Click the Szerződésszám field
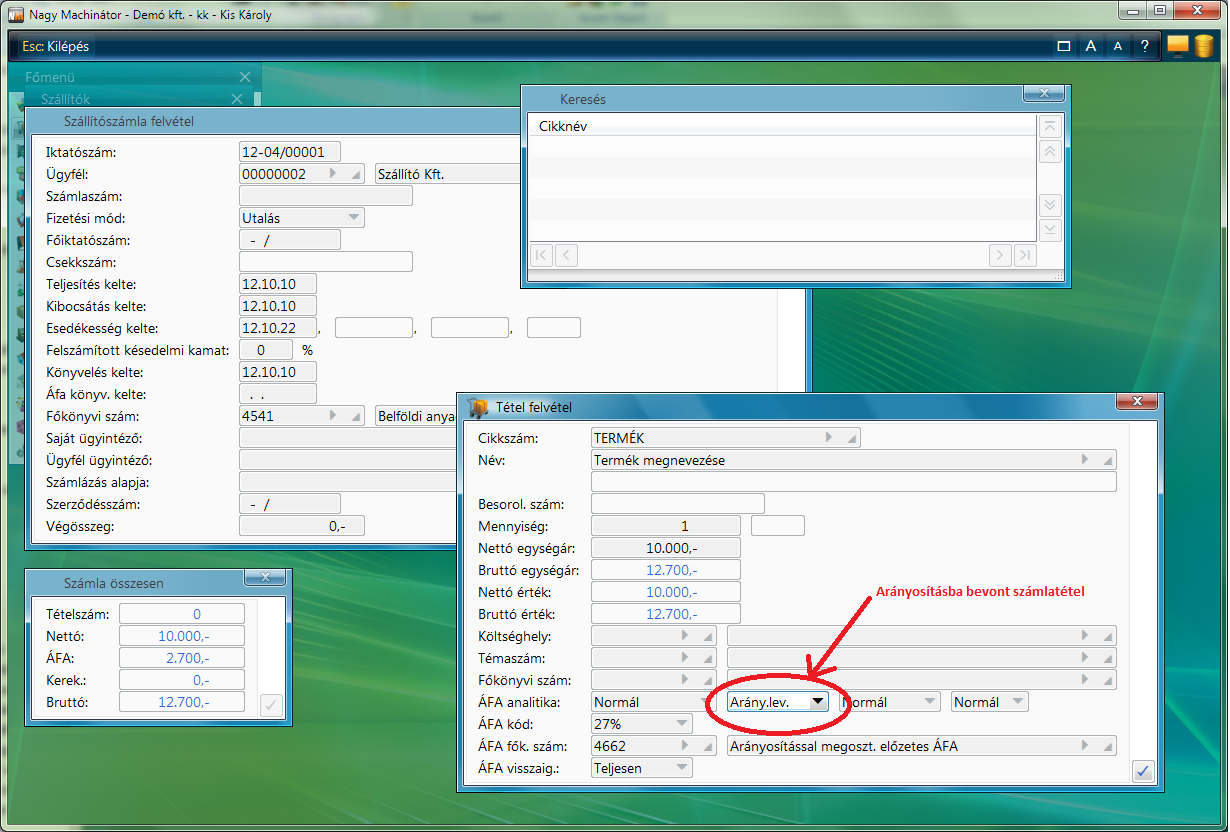1230x832 pixels. (x=290, y=504)
